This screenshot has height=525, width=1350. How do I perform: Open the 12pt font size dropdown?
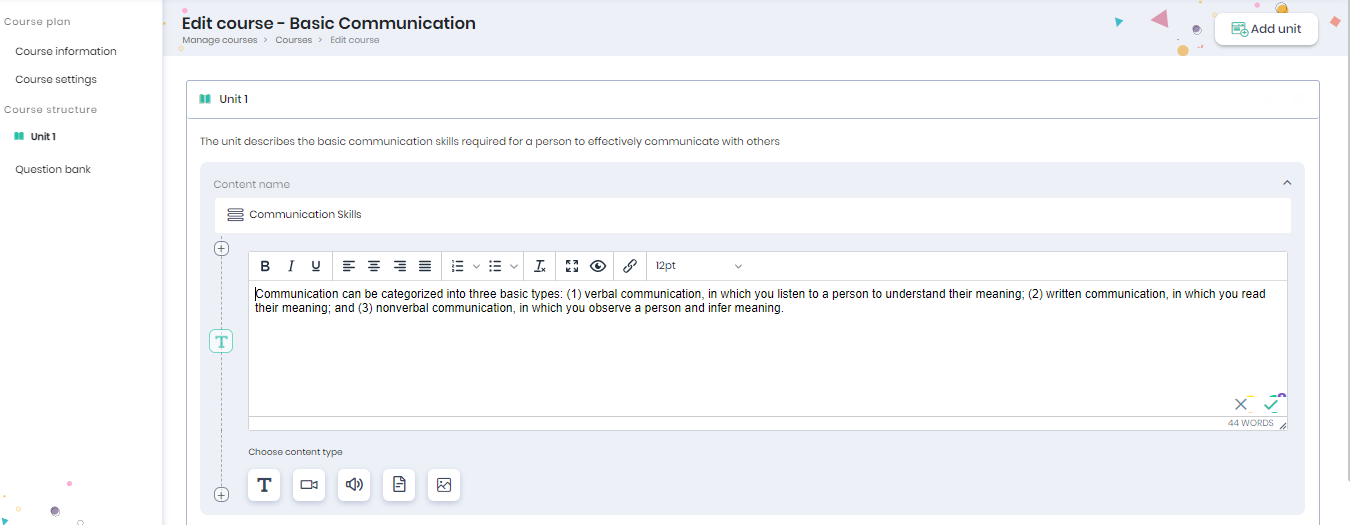point(699,266)
